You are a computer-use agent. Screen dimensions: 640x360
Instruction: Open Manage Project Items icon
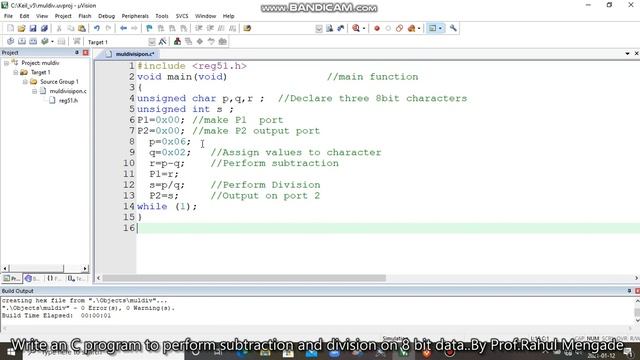click(x=177, y=42)
